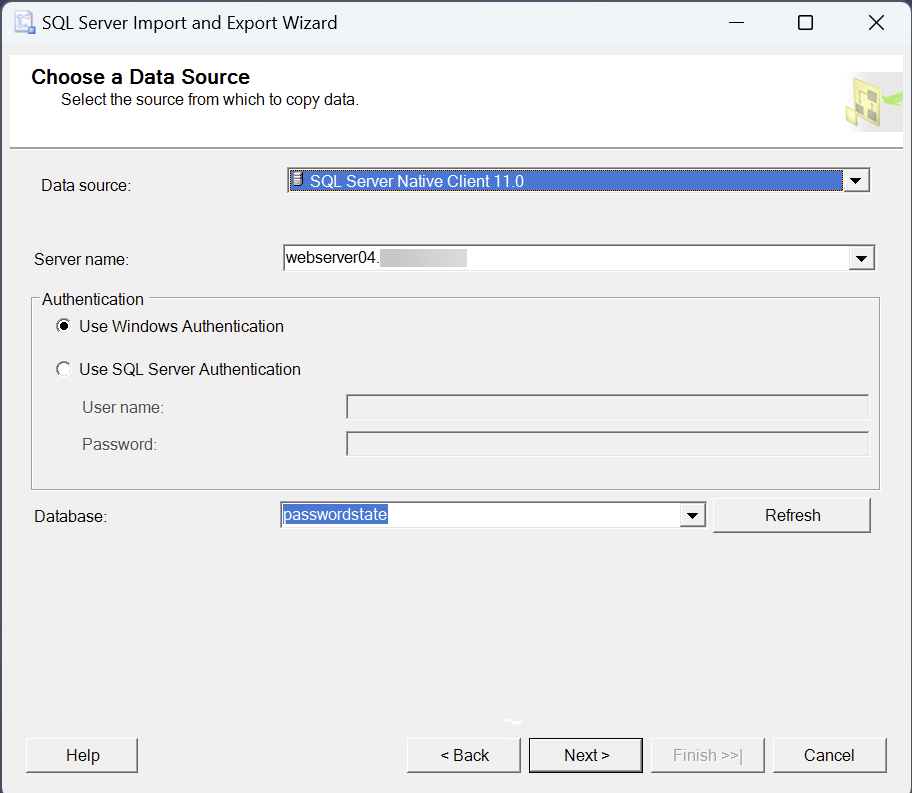Image resolution: width=912 pixels, height=793 pixels.
Task: Click the Authentication group label
Action: (92, 299)
